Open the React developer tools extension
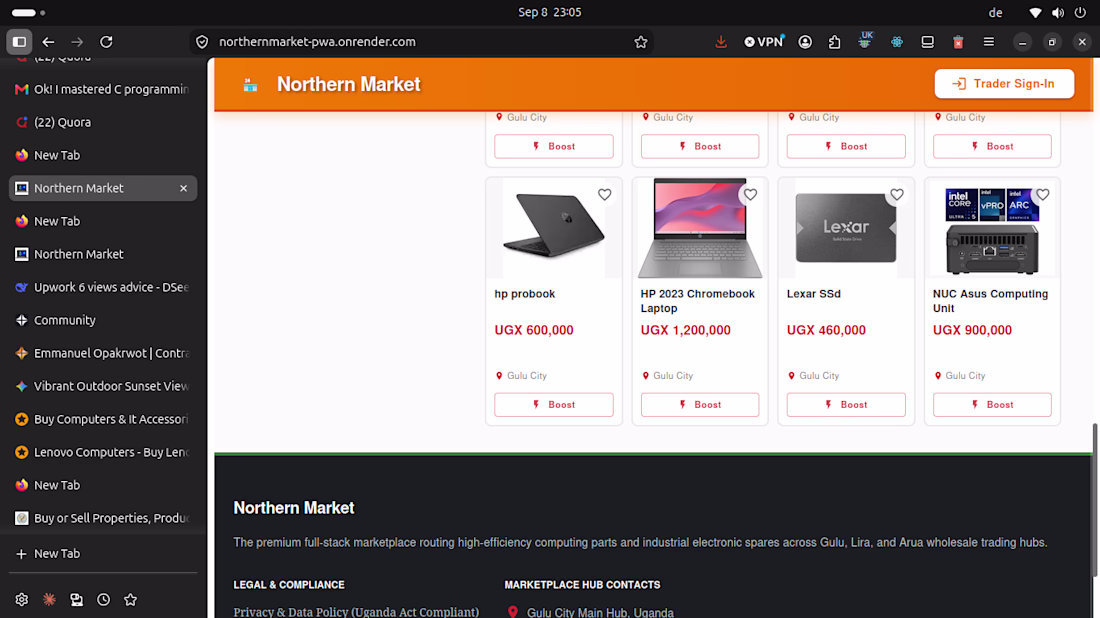Viewport: 1100px width, 618px height. [x=897, y=42]
